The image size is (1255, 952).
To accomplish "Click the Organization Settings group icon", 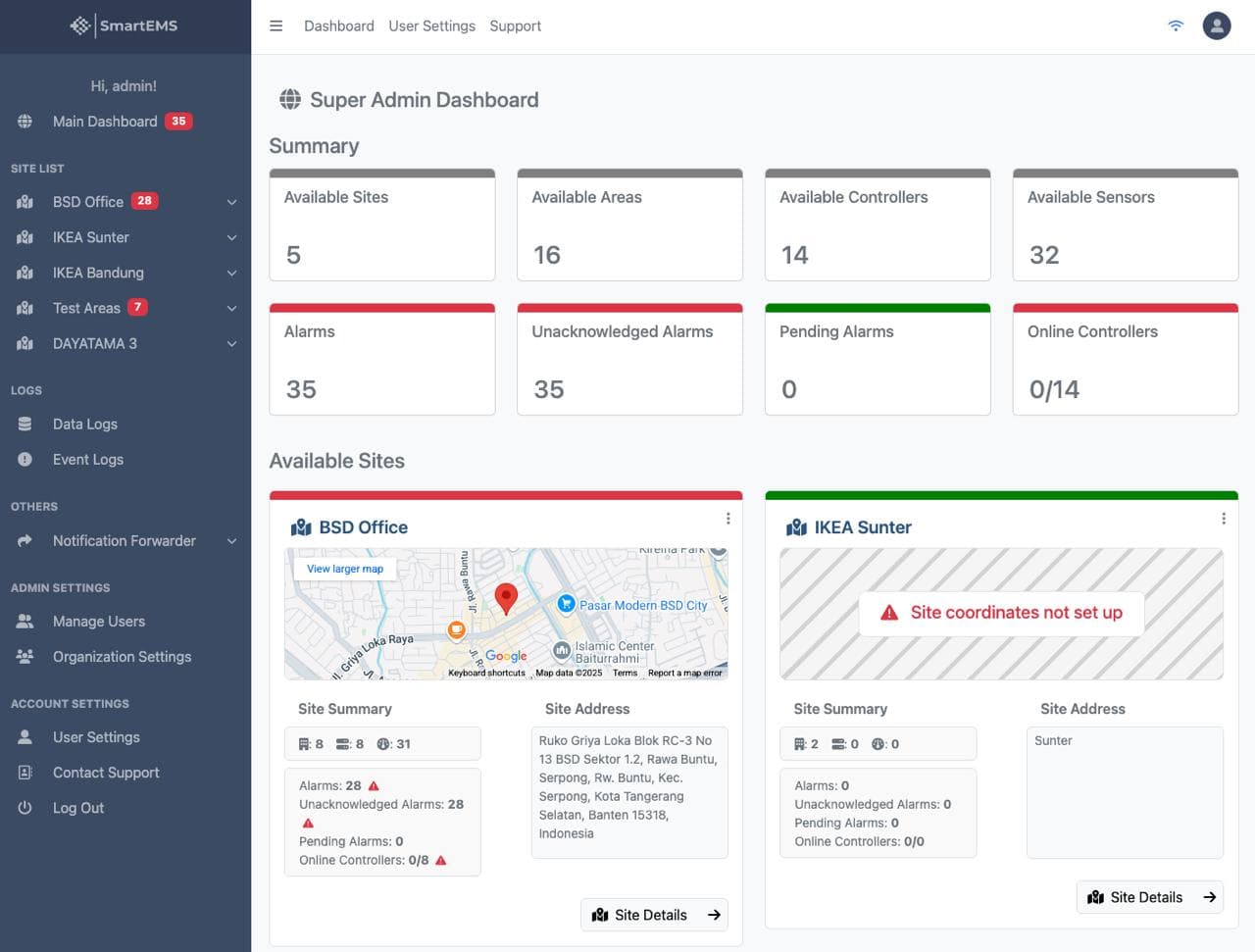I will [24, 656].
